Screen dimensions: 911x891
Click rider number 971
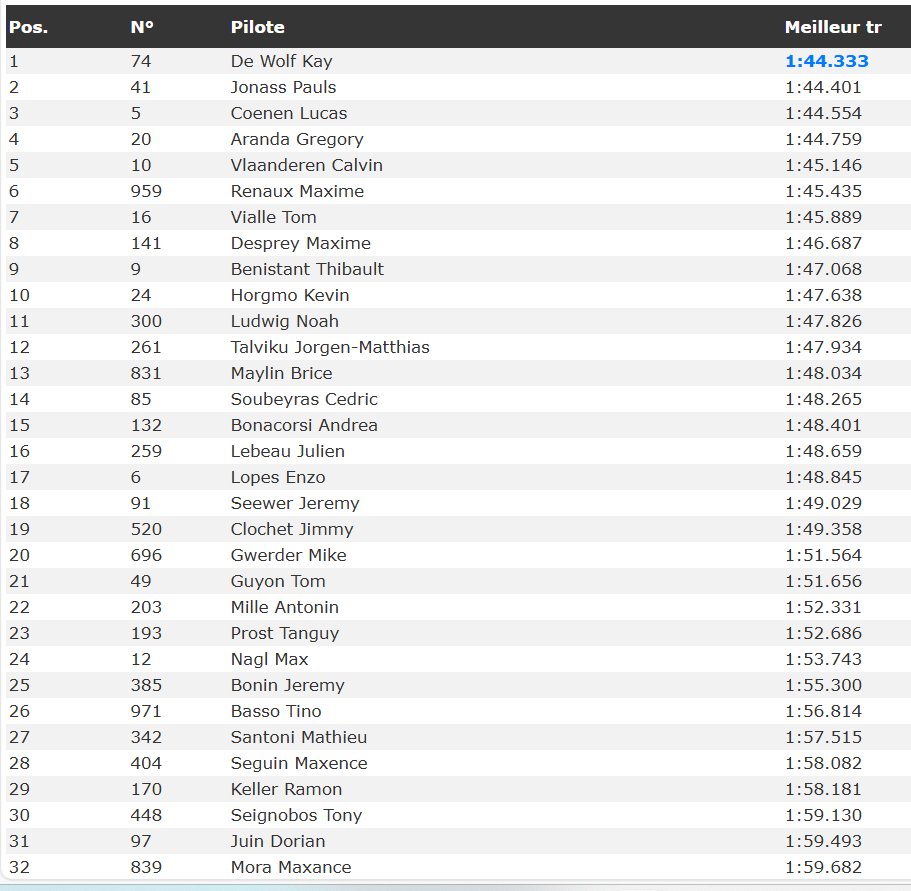146,711
